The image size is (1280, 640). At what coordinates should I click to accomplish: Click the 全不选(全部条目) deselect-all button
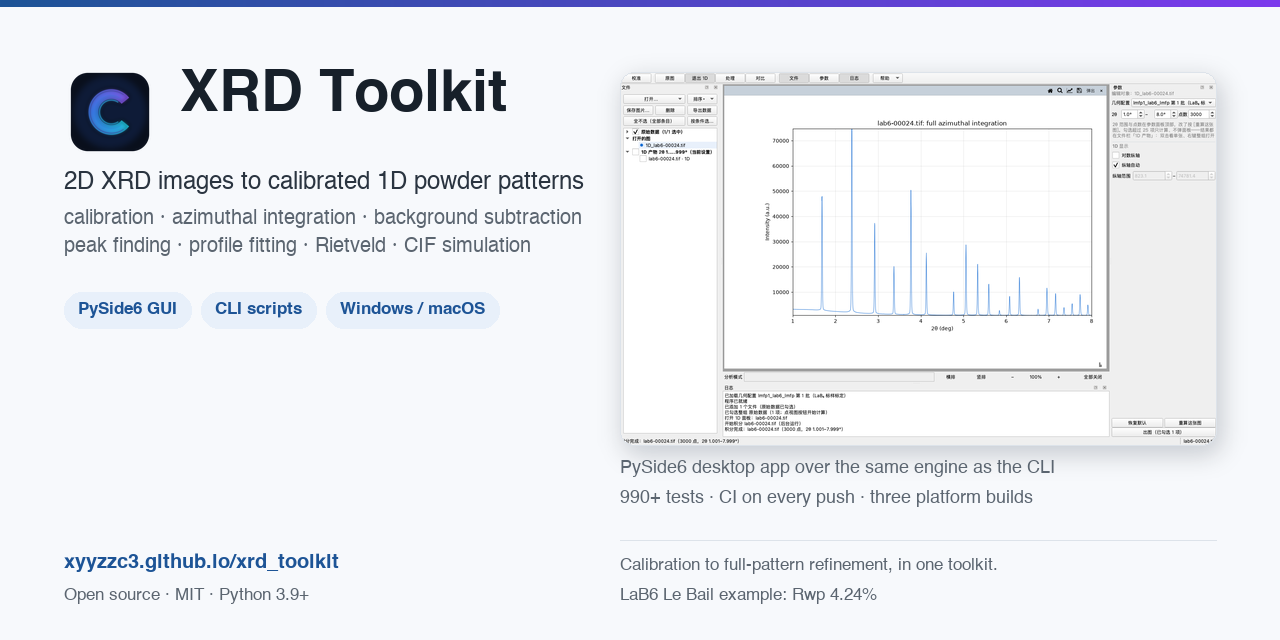(654, 121)
